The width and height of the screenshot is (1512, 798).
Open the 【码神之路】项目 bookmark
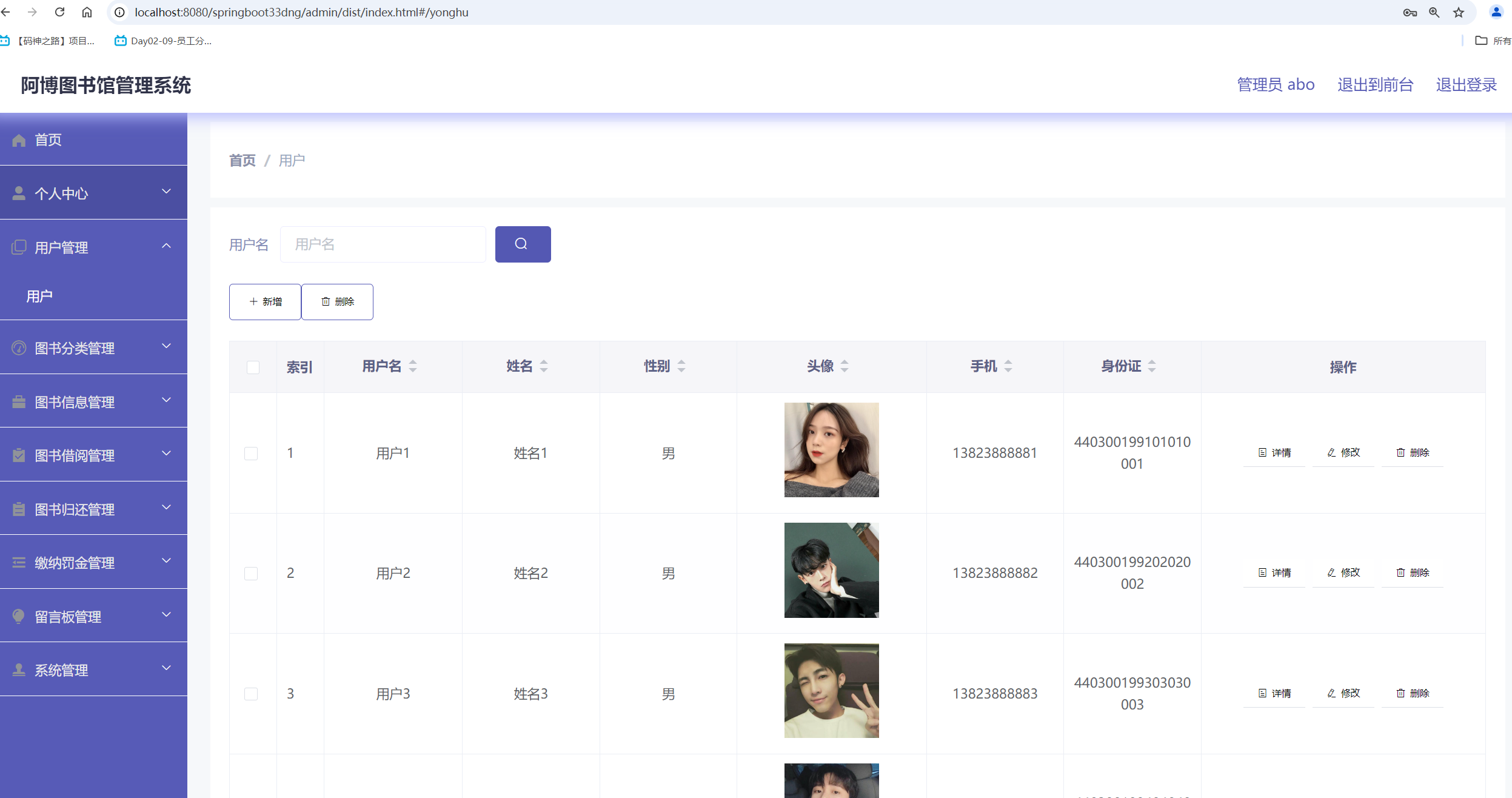pyautogui.click(x=47, y=41)
